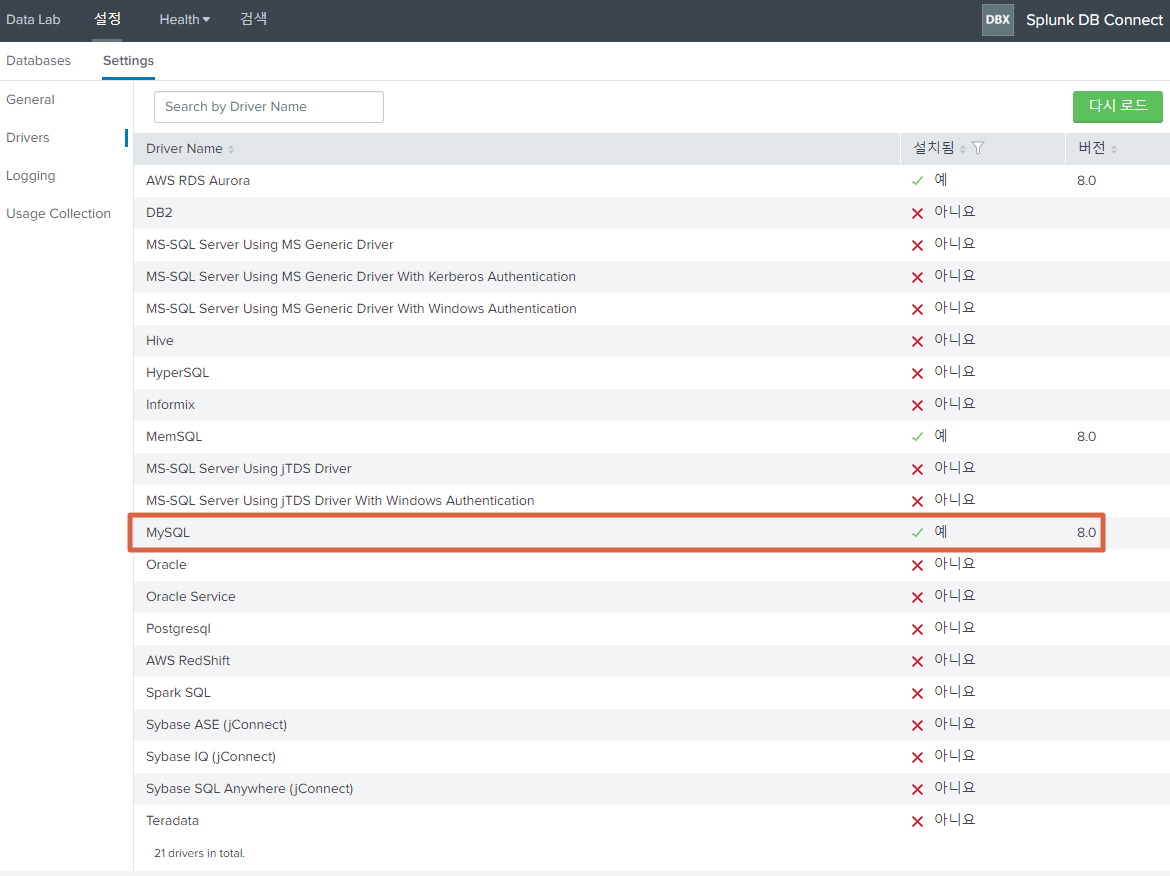The width and height of the screenshot is (1170, 876).
Task: Click the 설치됨 column header
Action: [x=933, y=148]
